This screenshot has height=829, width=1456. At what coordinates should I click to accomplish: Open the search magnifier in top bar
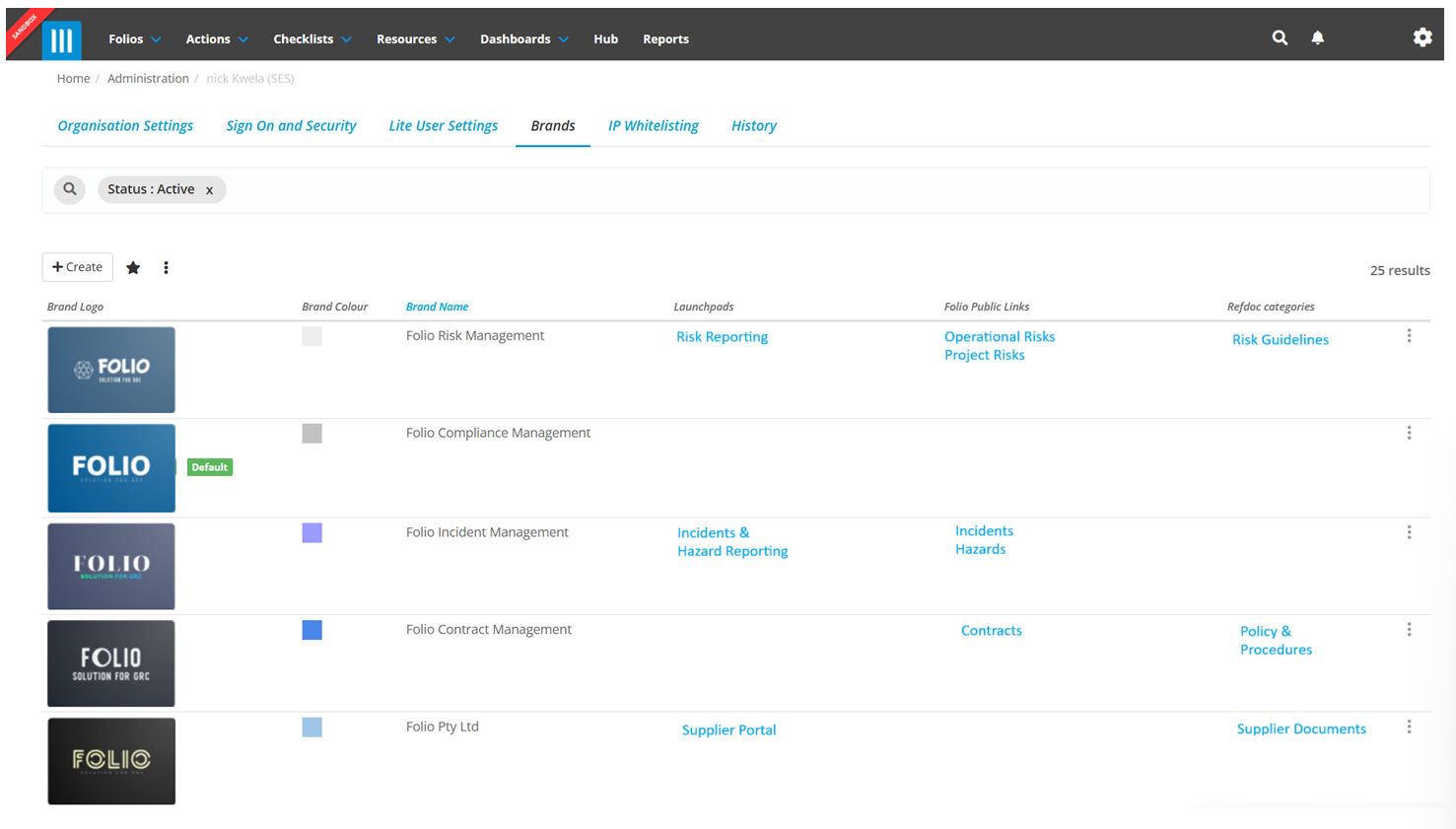1280,38
